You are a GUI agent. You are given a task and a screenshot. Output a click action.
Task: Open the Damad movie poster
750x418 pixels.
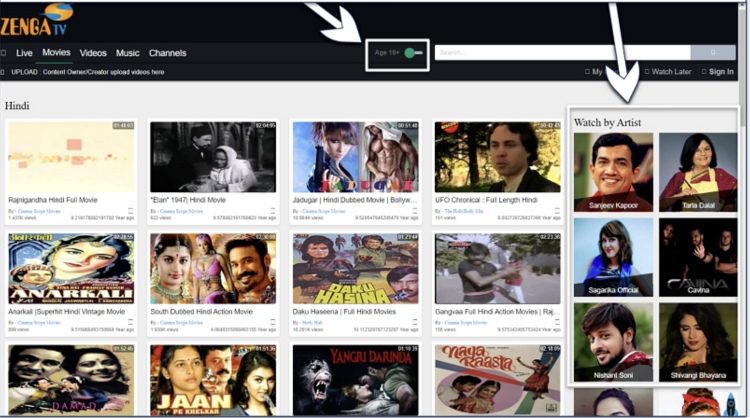[71, 380]
